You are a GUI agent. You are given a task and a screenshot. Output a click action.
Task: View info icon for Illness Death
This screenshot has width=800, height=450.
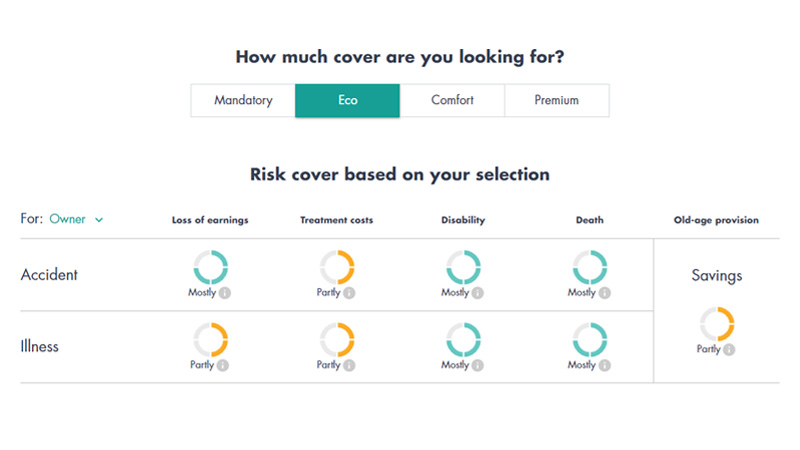604,365
